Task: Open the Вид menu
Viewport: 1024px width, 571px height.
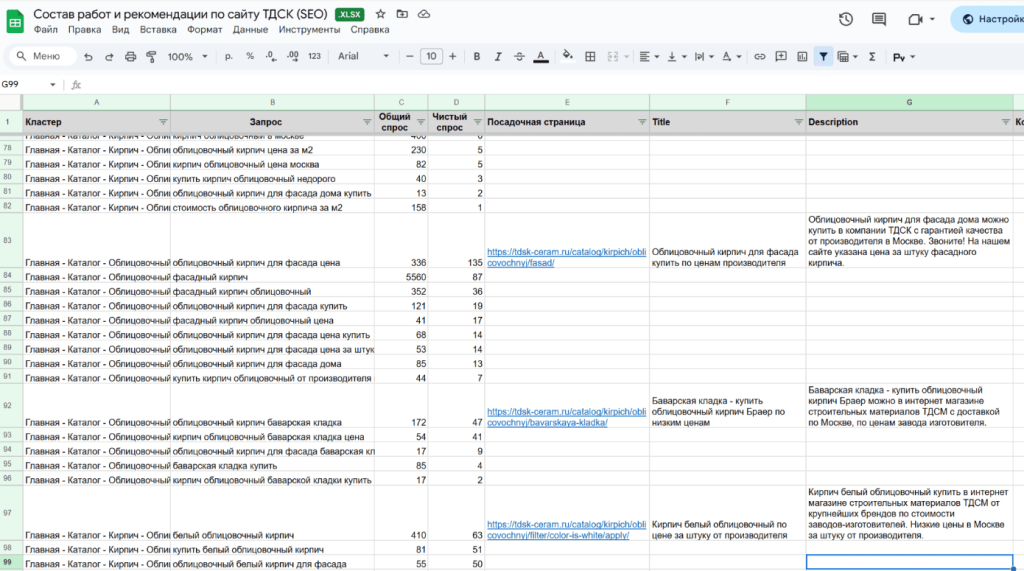Action: tap(120, 30)
